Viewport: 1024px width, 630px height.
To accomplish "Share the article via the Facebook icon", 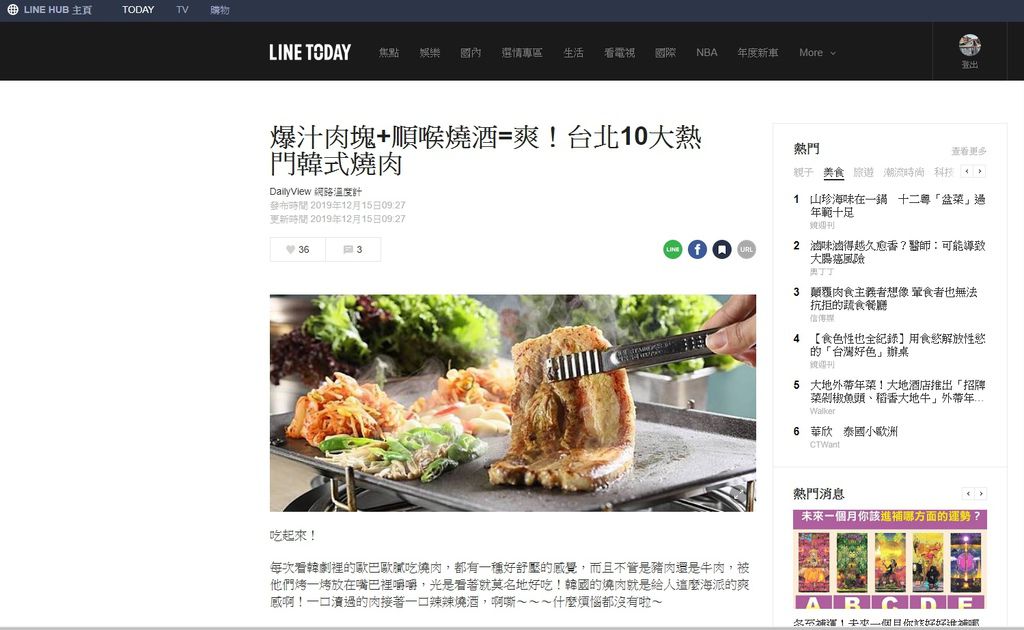I will [697, 249].
